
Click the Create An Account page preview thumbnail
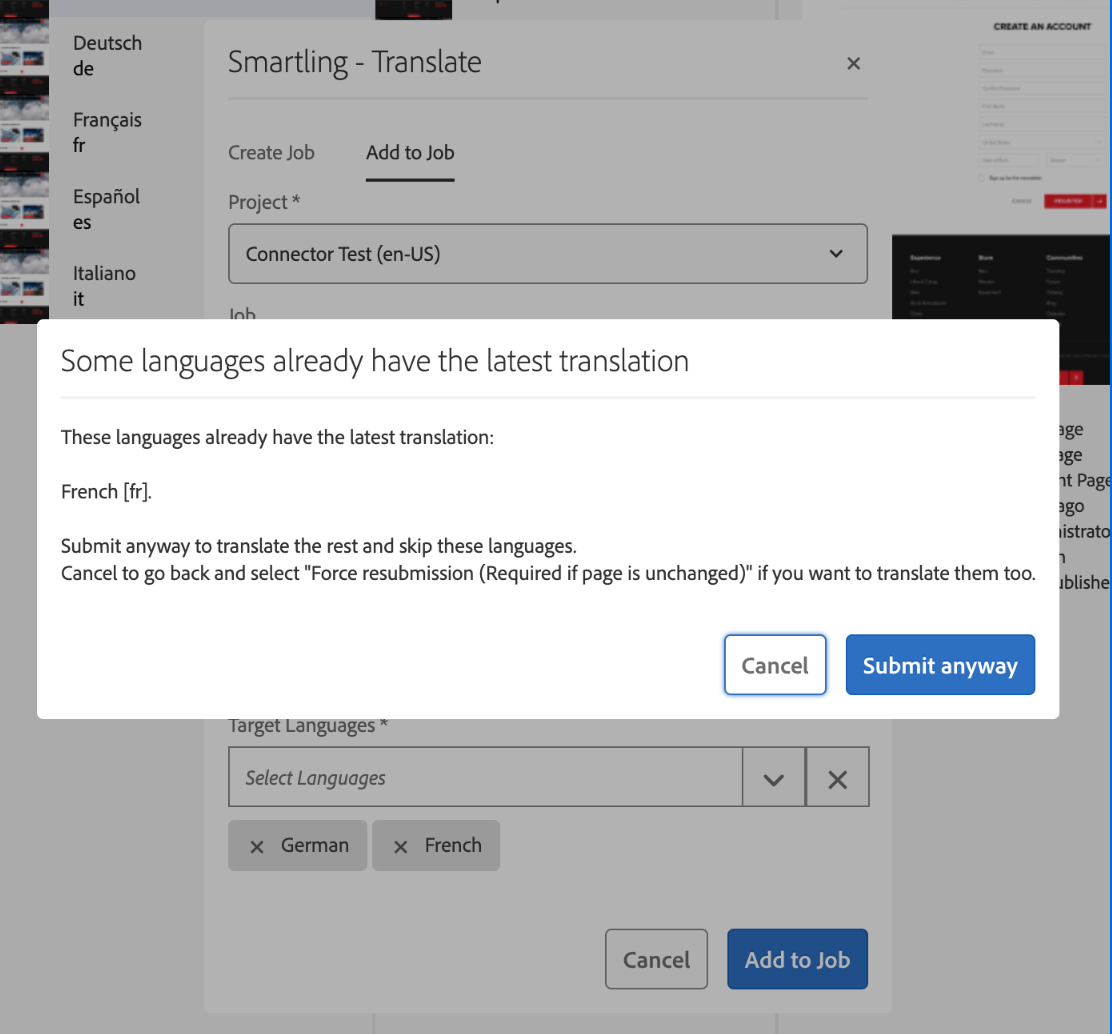1001,191
